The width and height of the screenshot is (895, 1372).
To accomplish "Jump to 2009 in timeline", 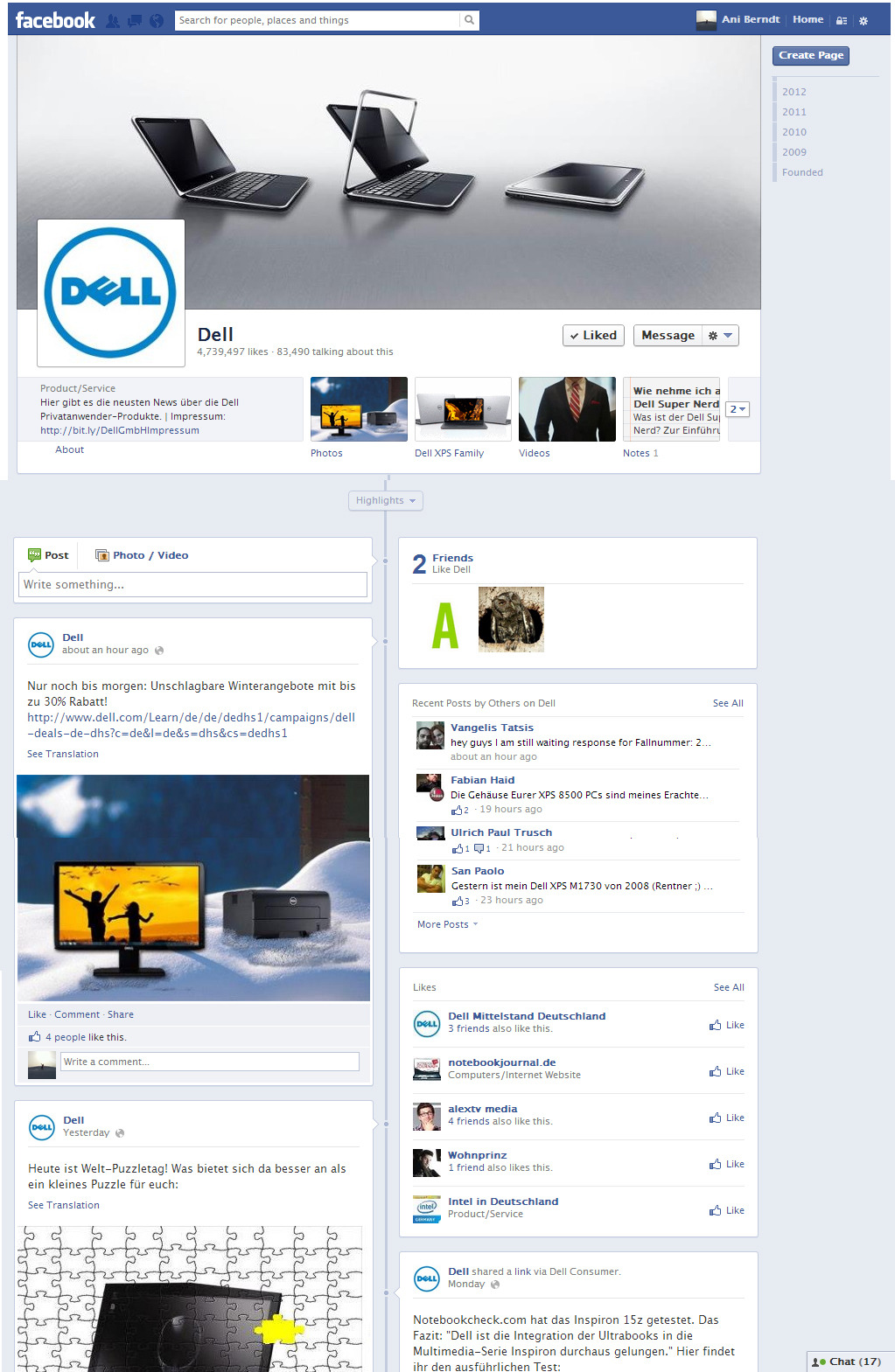I will pyautogui.click(x=794, y=152).
